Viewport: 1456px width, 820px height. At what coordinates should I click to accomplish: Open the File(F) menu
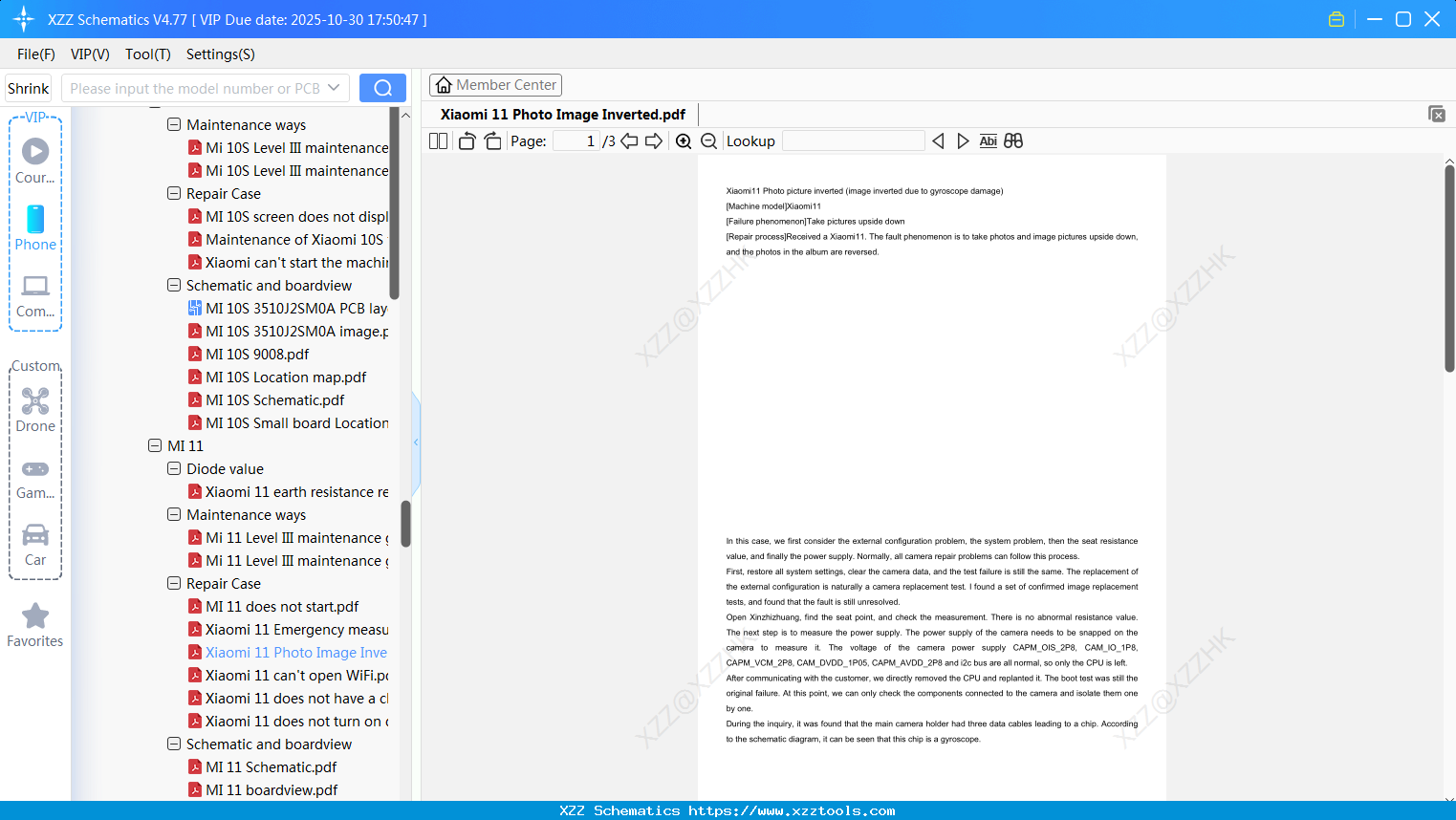coord(36,54)
